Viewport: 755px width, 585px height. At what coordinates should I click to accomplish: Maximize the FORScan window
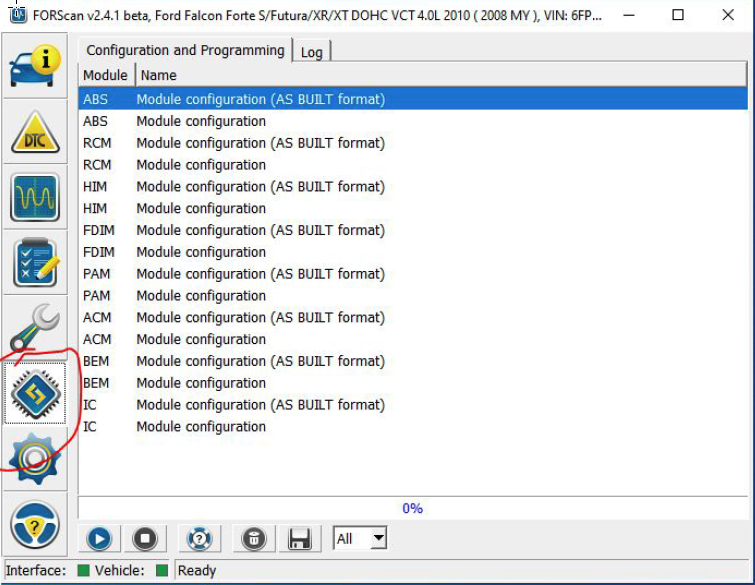pyautogui.click(x=678, y=15)
